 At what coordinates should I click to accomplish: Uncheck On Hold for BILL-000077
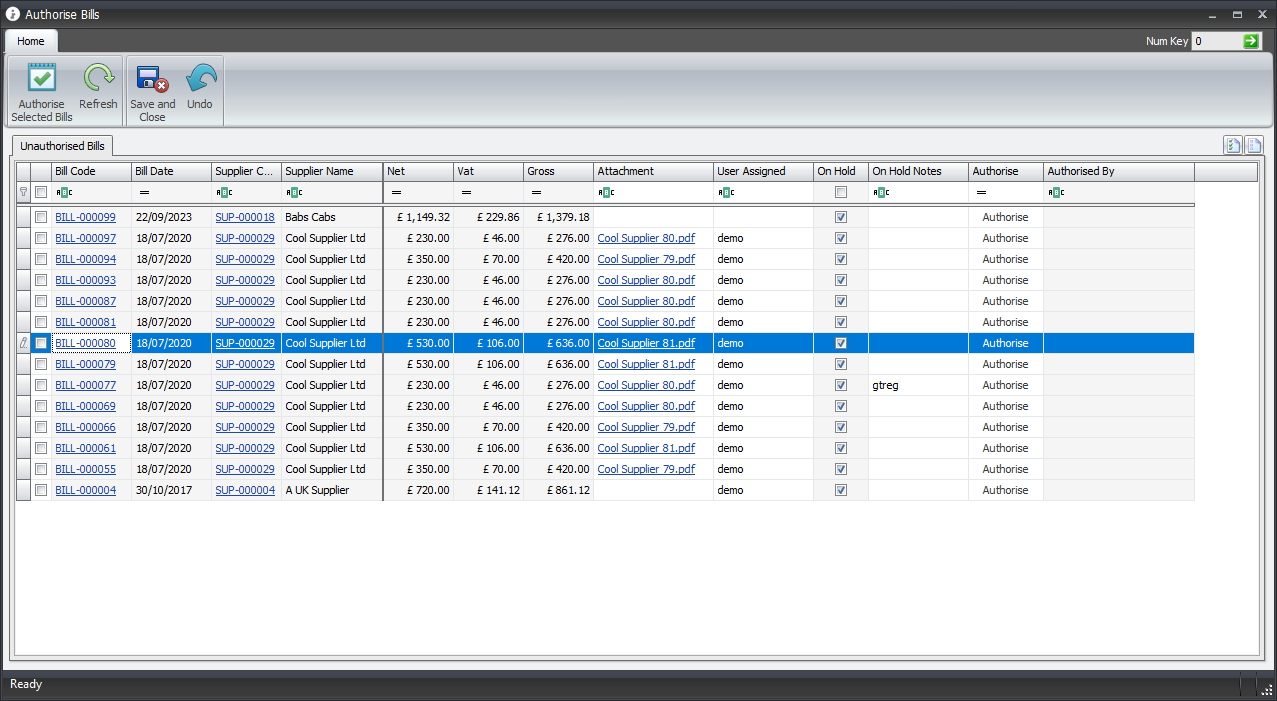[840, 385]
